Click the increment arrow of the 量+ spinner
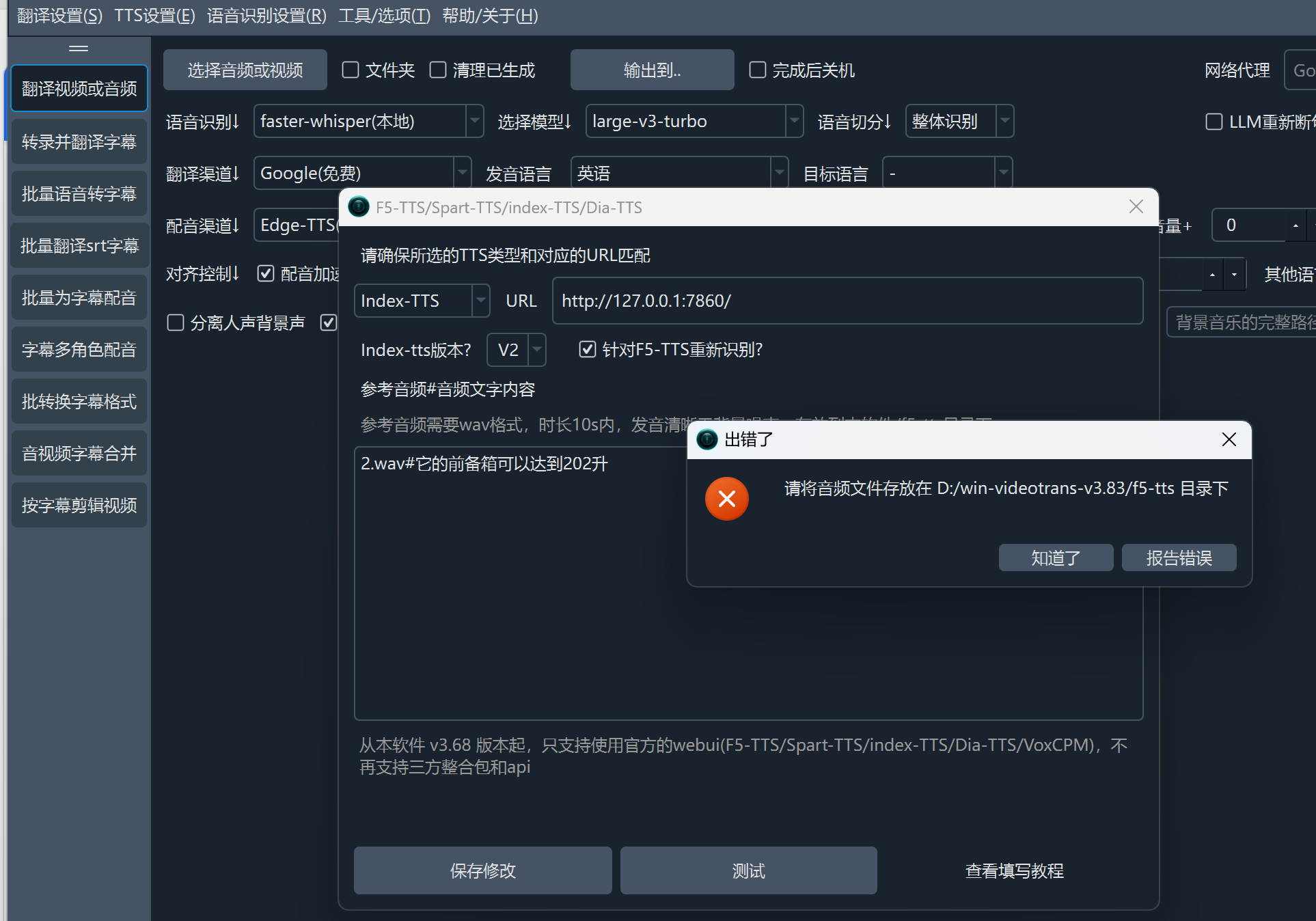 [x=1296, y=219]
